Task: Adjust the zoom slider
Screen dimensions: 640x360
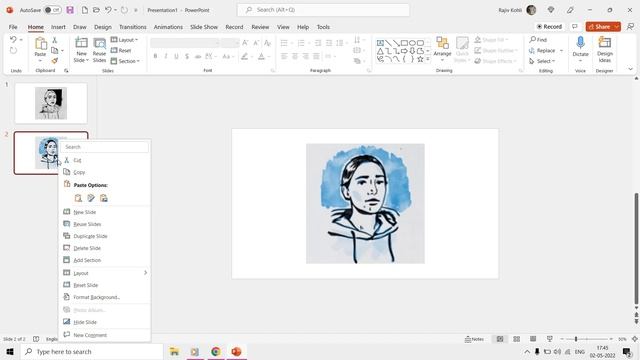Action: point(576,339)
